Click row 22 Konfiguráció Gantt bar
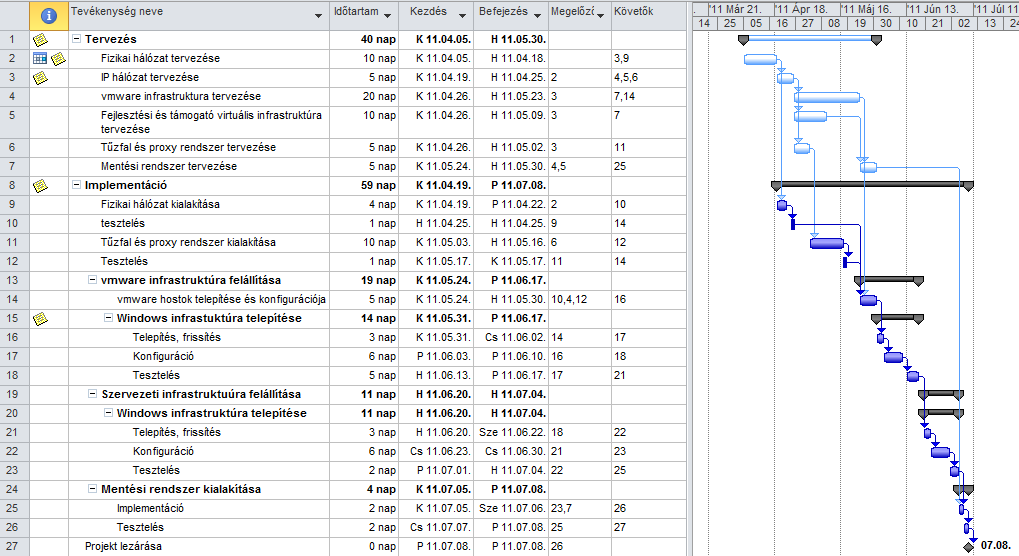Viewport: 1019px width, 556px height. 940,452
